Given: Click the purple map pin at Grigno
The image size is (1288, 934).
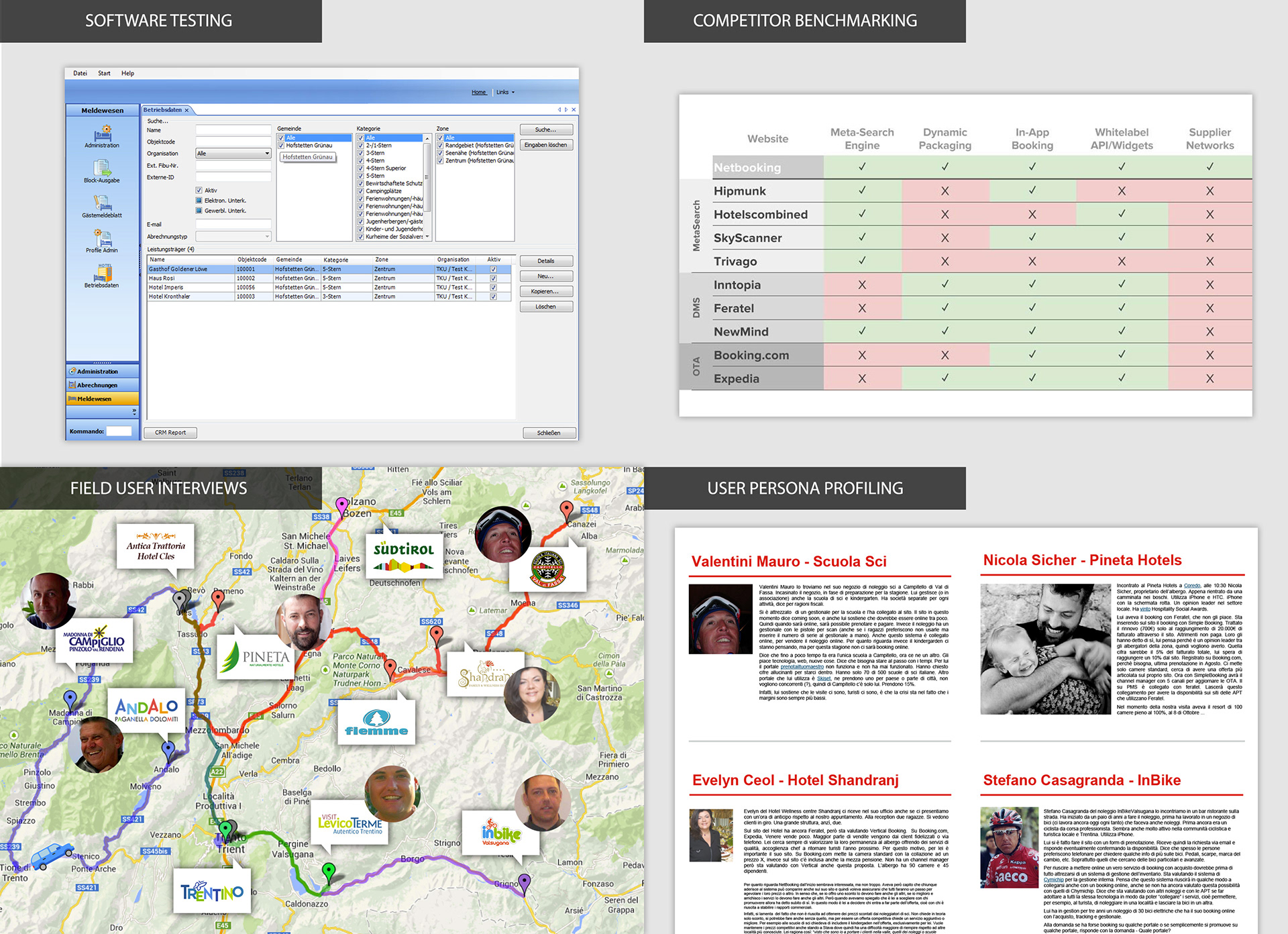Looking at the screenshot, I should click(525, 883).
